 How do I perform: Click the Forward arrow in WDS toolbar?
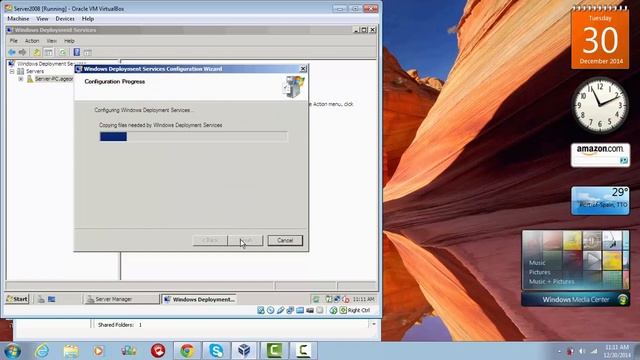[22, 52]
